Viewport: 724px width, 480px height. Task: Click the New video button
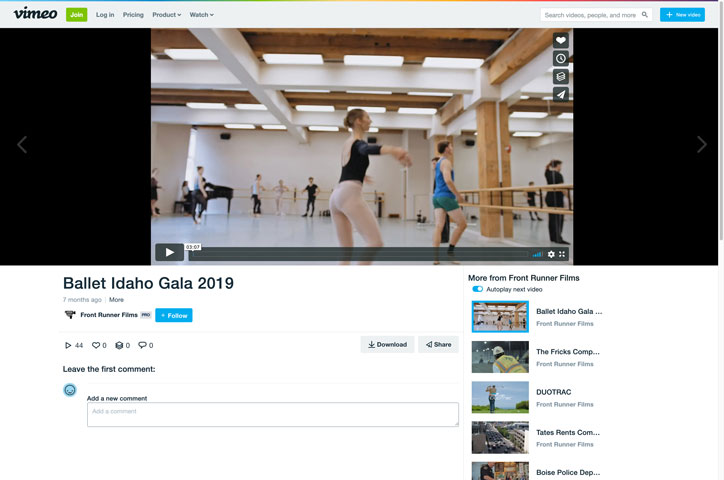coord(682,15)
